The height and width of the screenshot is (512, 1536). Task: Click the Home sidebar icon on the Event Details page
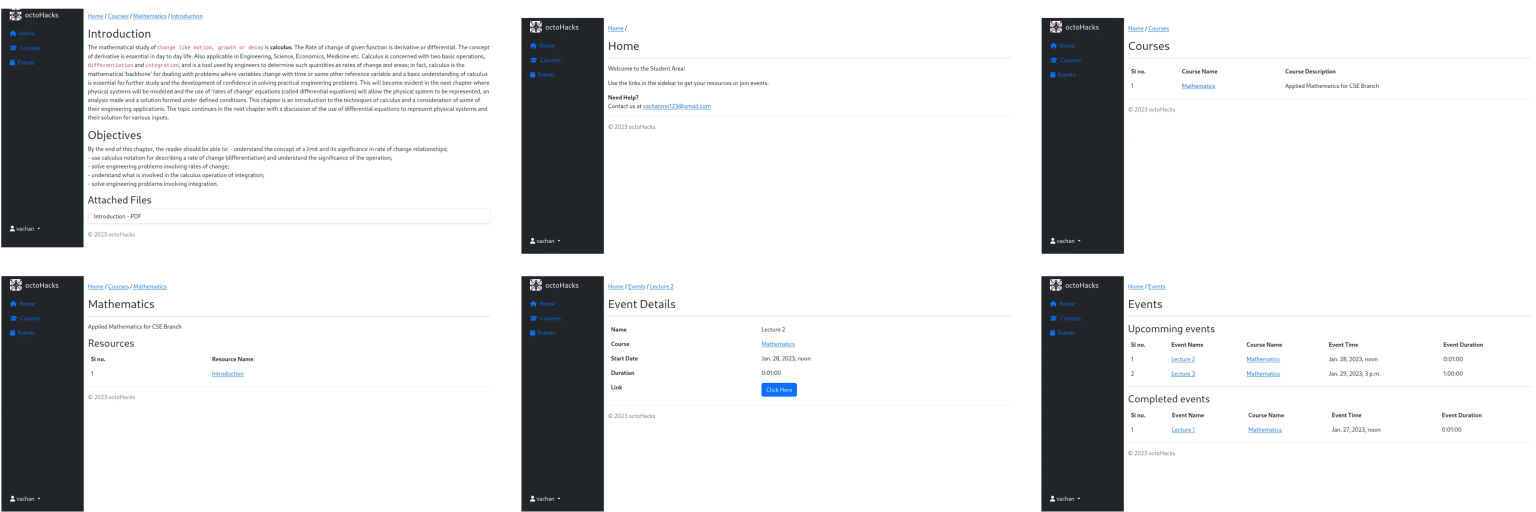click(533, 304)
